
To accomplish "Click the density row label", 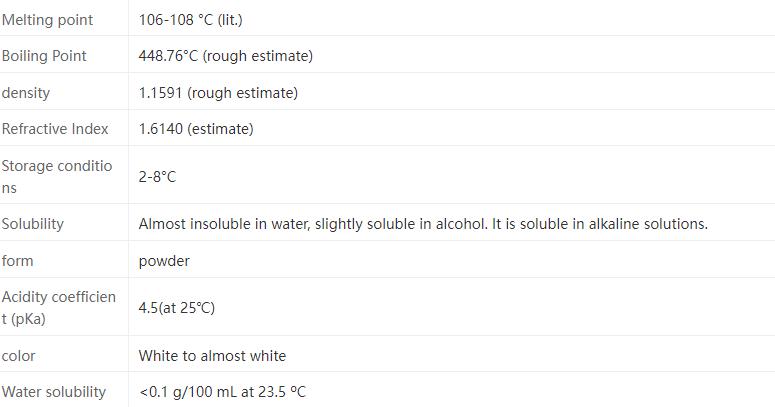I will click(26, 93).
